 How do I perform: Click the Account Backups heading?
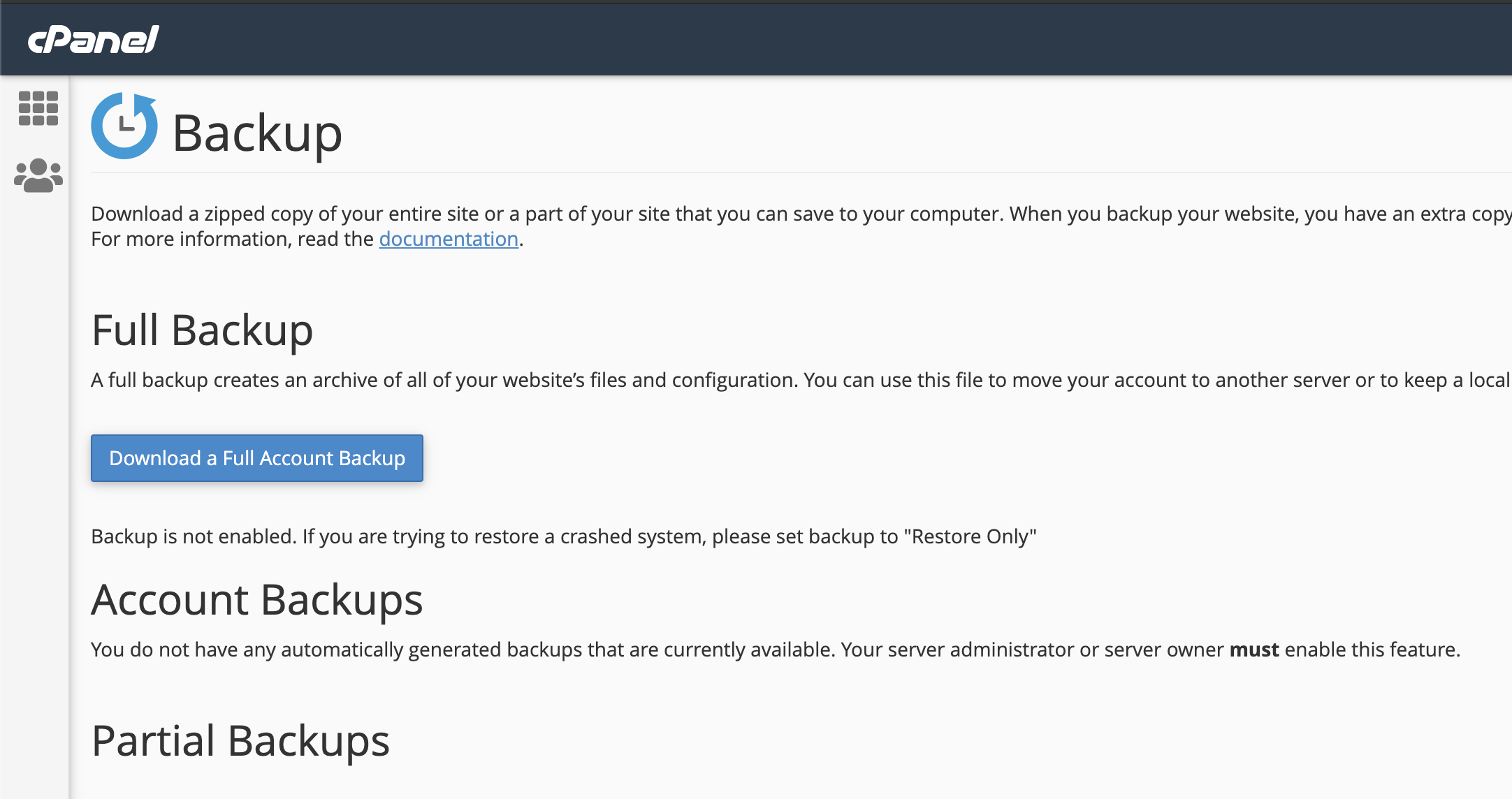point(256,599)
